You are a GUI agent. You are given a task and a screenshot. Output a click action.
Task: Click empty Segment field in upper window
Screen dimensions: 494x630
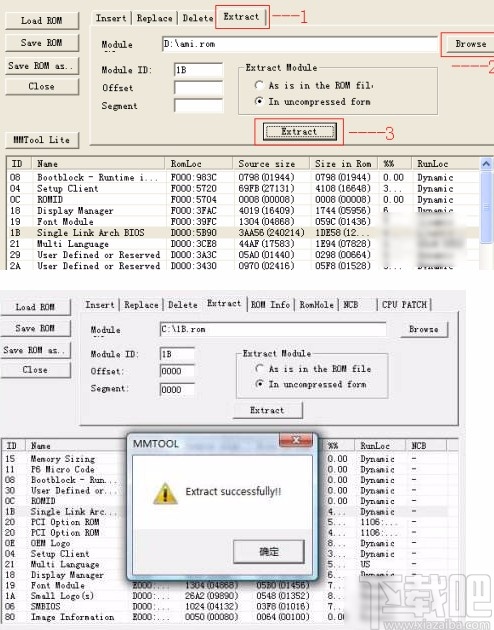198,106
